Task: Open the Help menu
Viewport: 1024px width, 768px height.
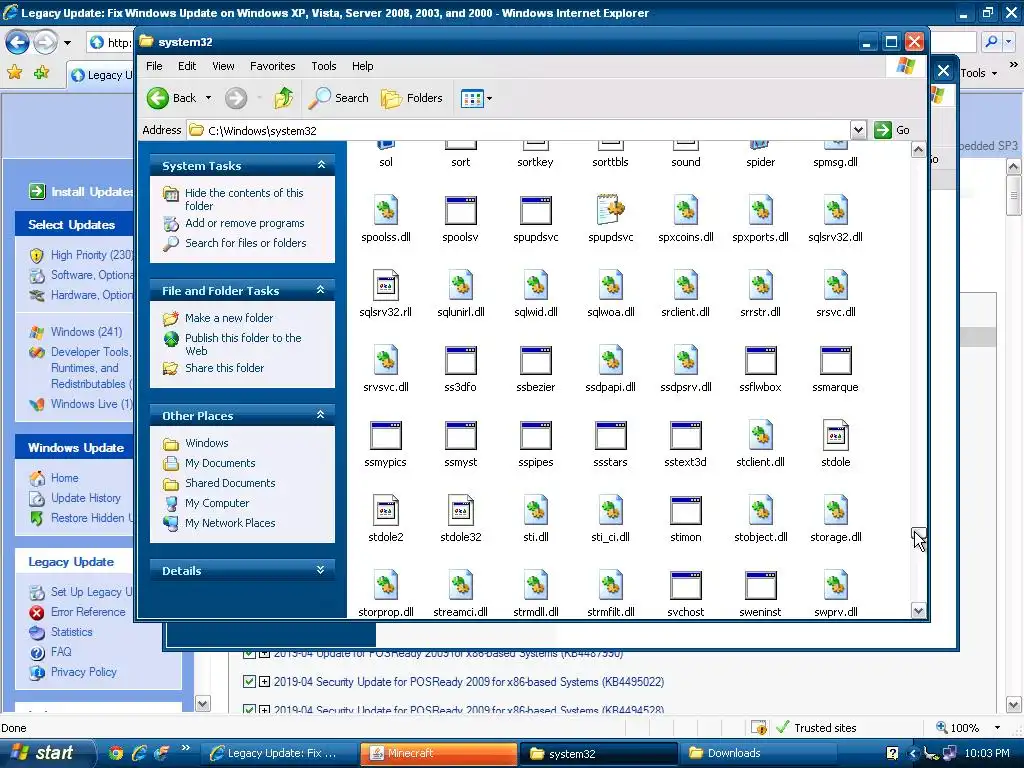Action: pos(362,66)
